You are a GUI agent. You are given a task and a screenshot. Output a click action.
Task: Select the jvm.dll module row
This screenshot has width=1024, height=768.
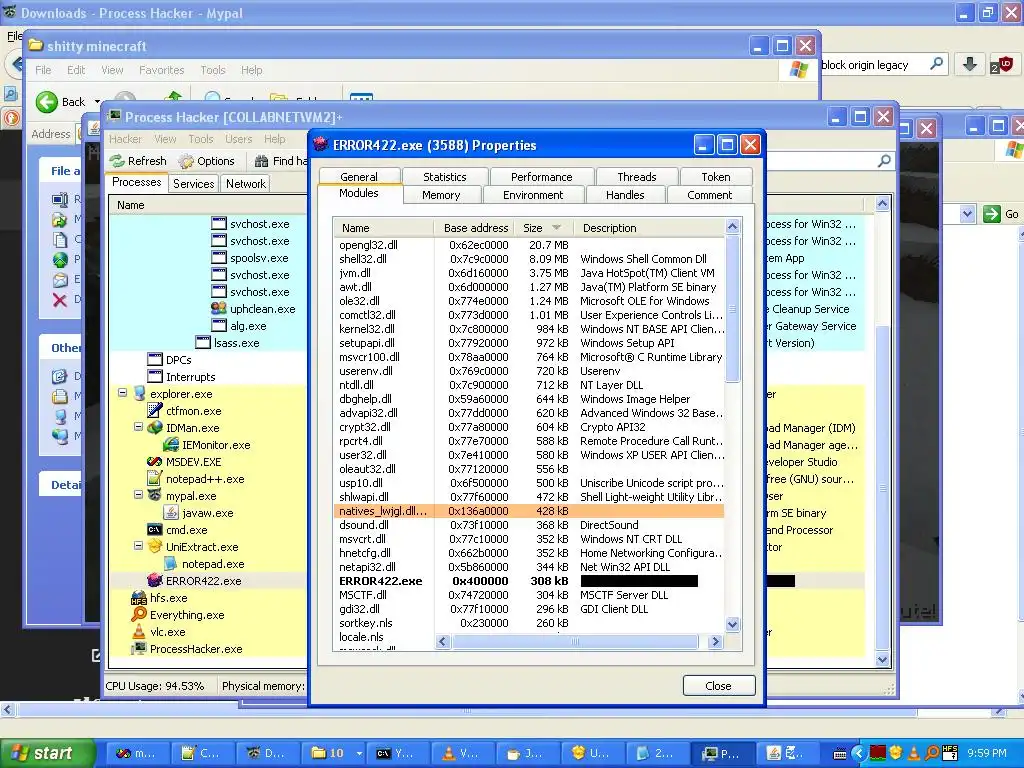coord(529,273)
